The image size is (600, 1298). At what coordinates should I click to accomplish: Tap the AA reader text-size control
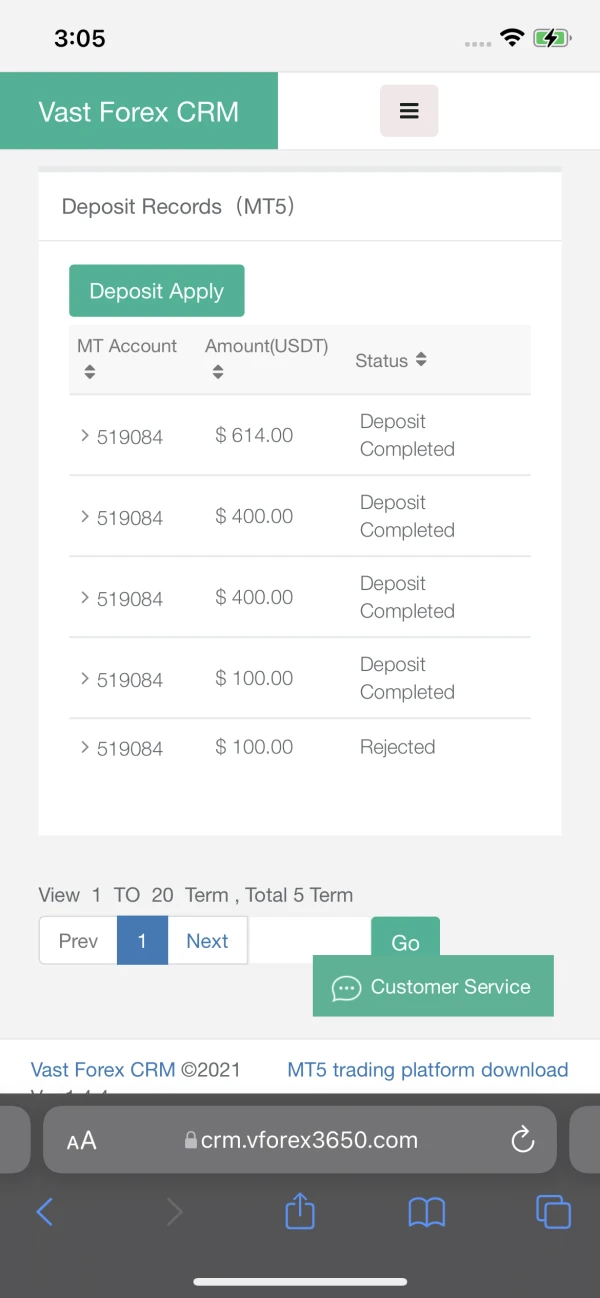(x=82, y=1141)
